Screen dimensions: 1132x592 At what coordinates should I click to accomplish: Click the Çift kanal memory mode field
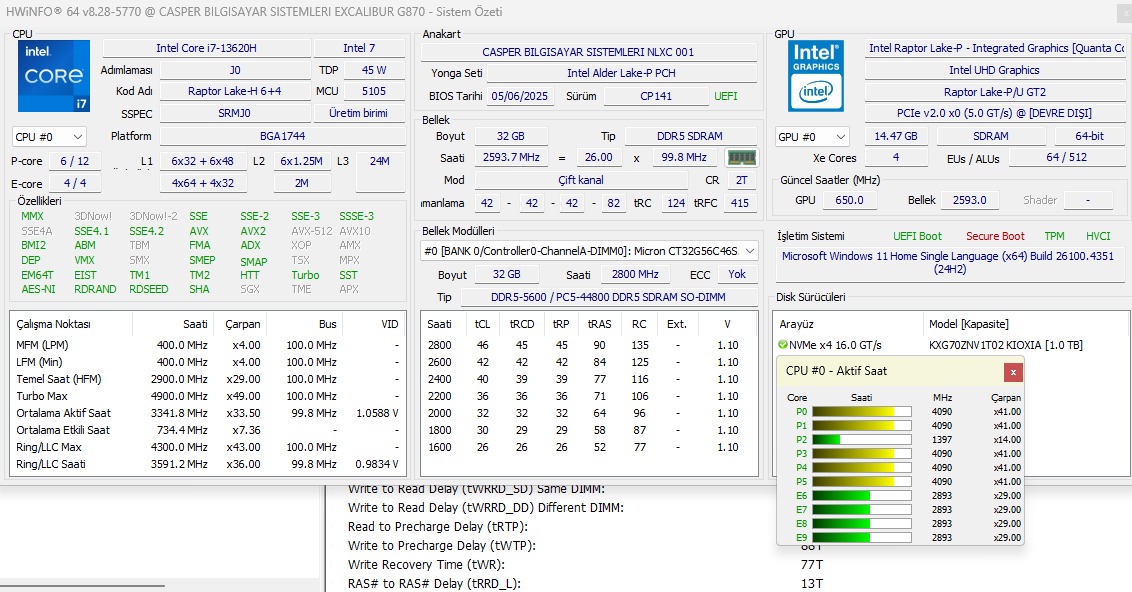pyautogui.click(x=581, y=180)
